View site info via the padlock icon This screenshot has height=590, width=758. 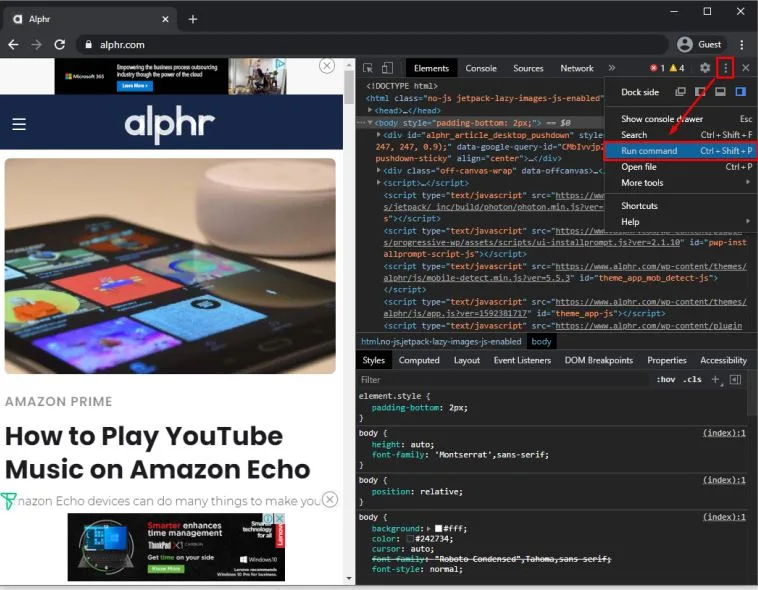point(88,44)
